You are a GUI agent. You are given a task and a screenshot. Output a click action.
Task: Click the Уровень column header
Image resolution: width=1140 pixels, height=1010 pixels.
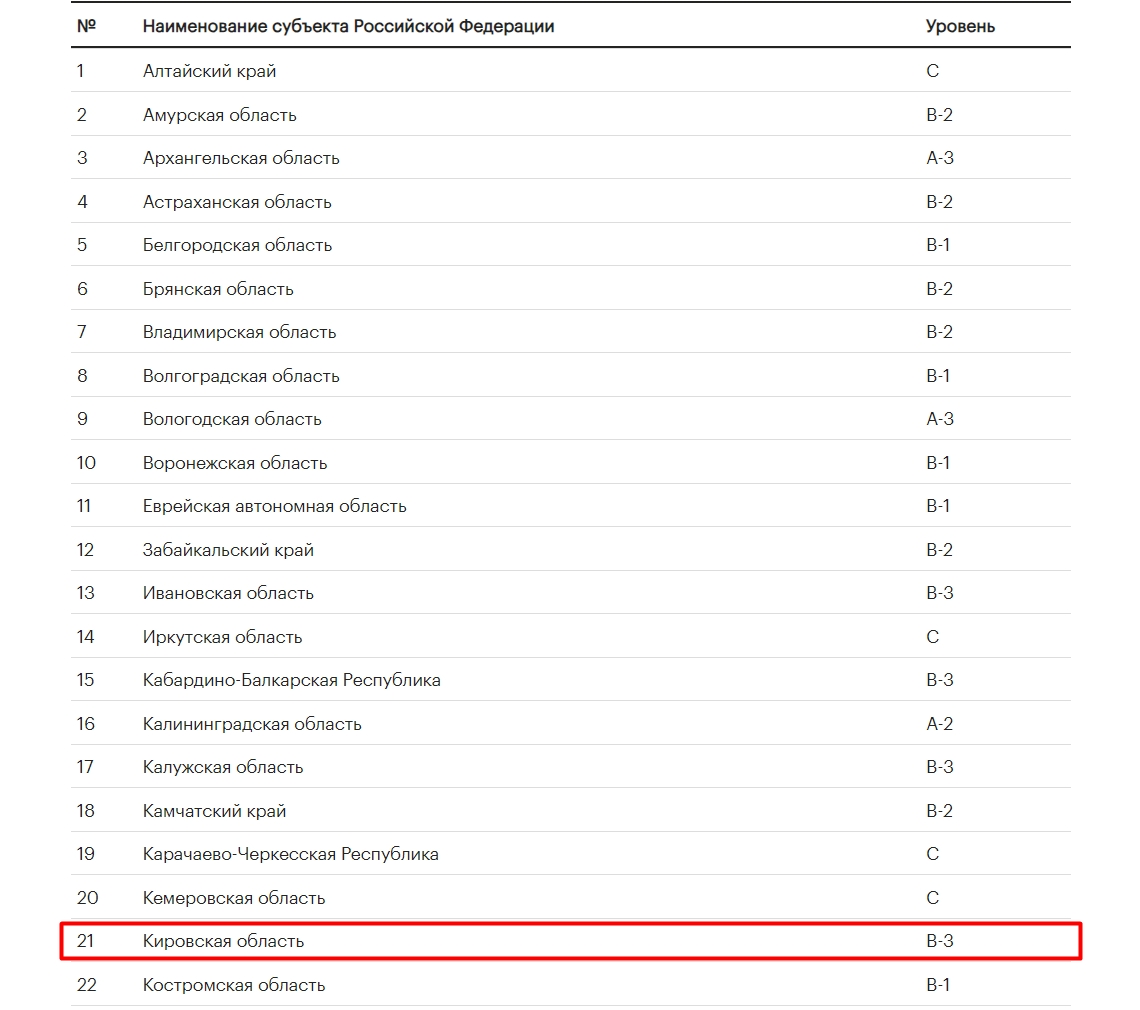[x=960, y=26]
